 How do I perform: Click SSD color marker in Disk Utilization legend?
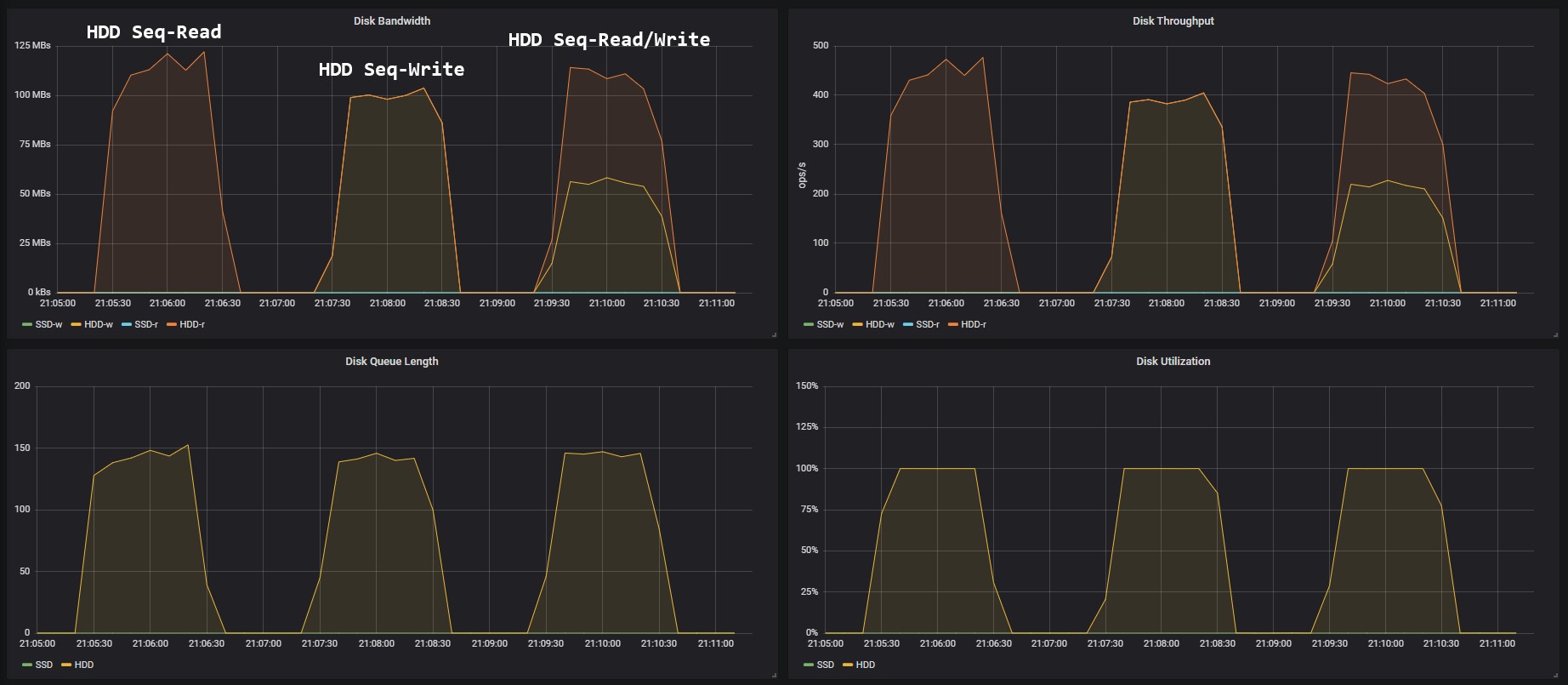coord(809,665)
